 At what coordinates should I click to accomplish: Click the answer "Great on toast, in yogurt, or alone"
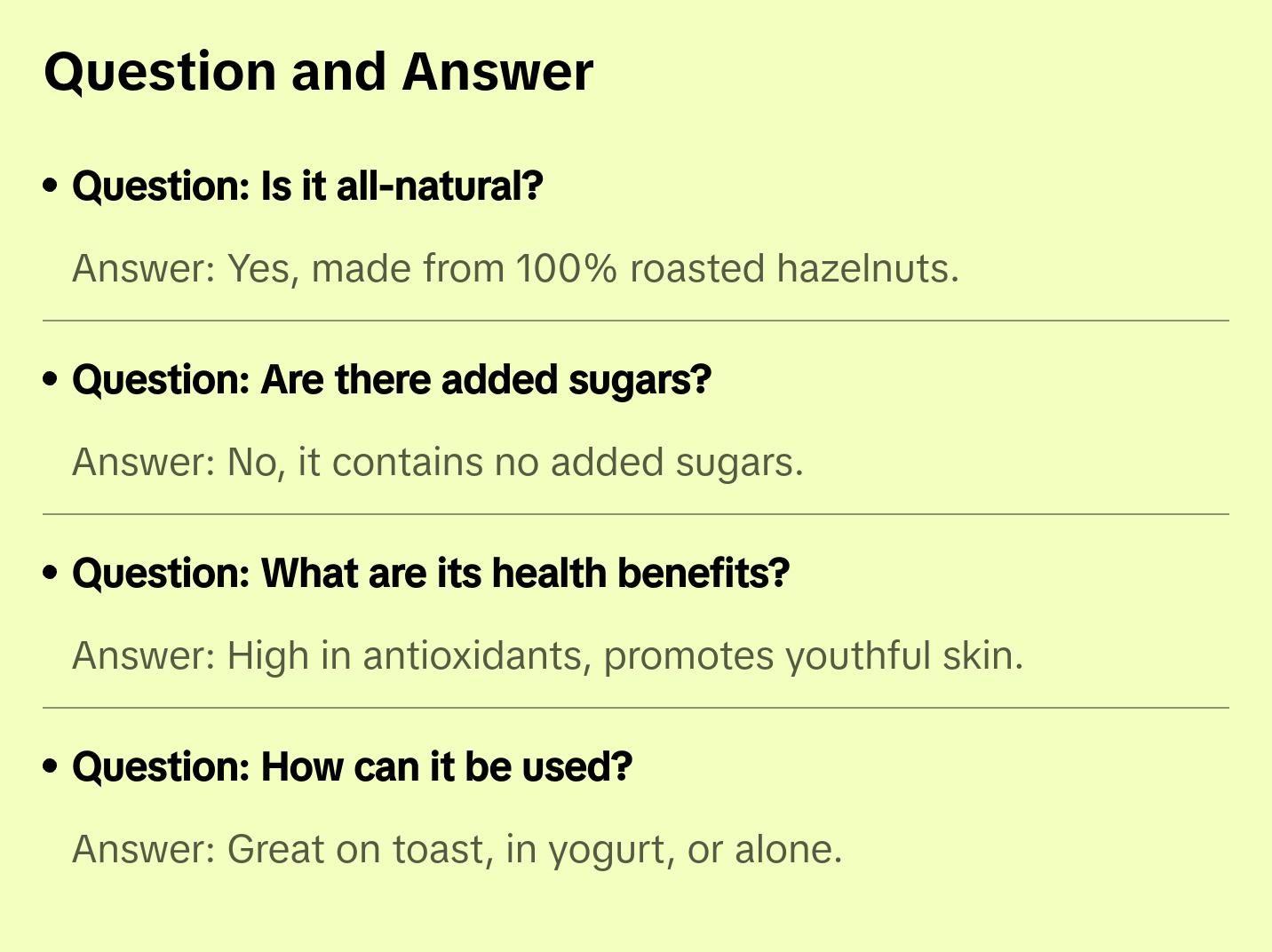457,849
